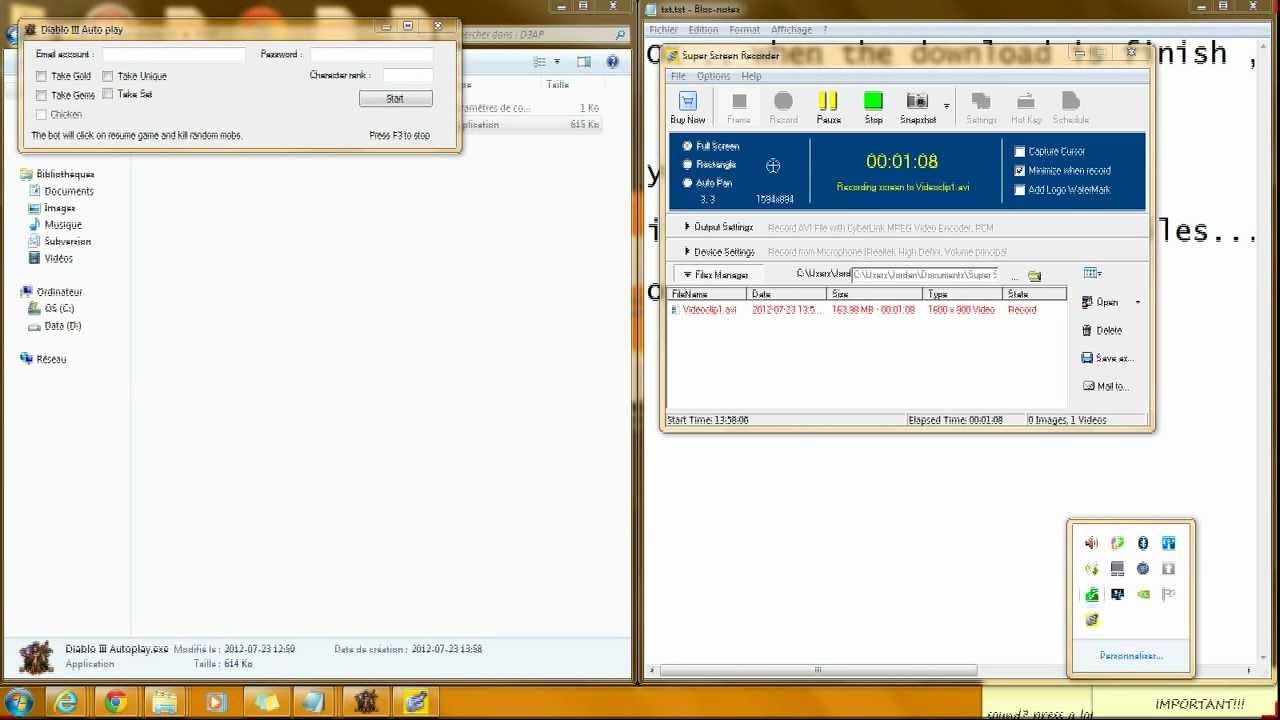Viewport: 1280px width, 720px height.
Task: Click the output folder path field
Action: (x=925, y=274)
